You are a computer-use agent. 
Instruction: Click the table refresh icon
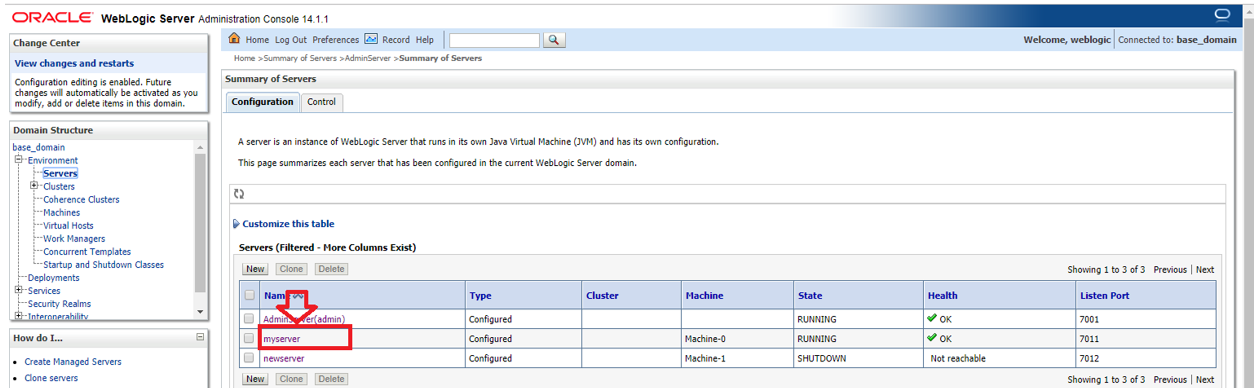pos(239,194)
